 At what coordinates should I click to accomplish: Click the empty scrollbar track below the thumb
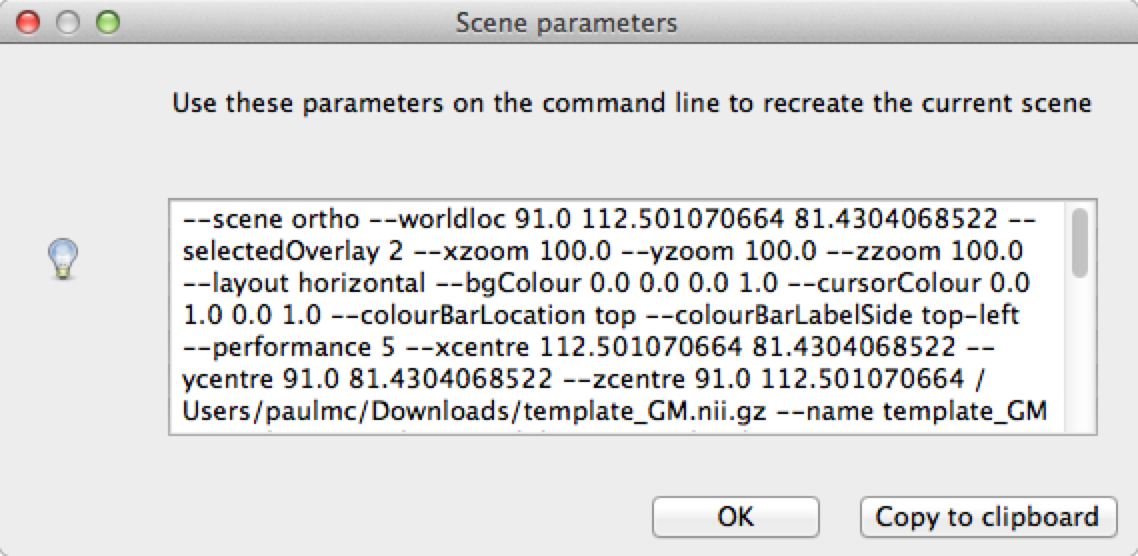pyautogui.click(x=1079, y=356)
